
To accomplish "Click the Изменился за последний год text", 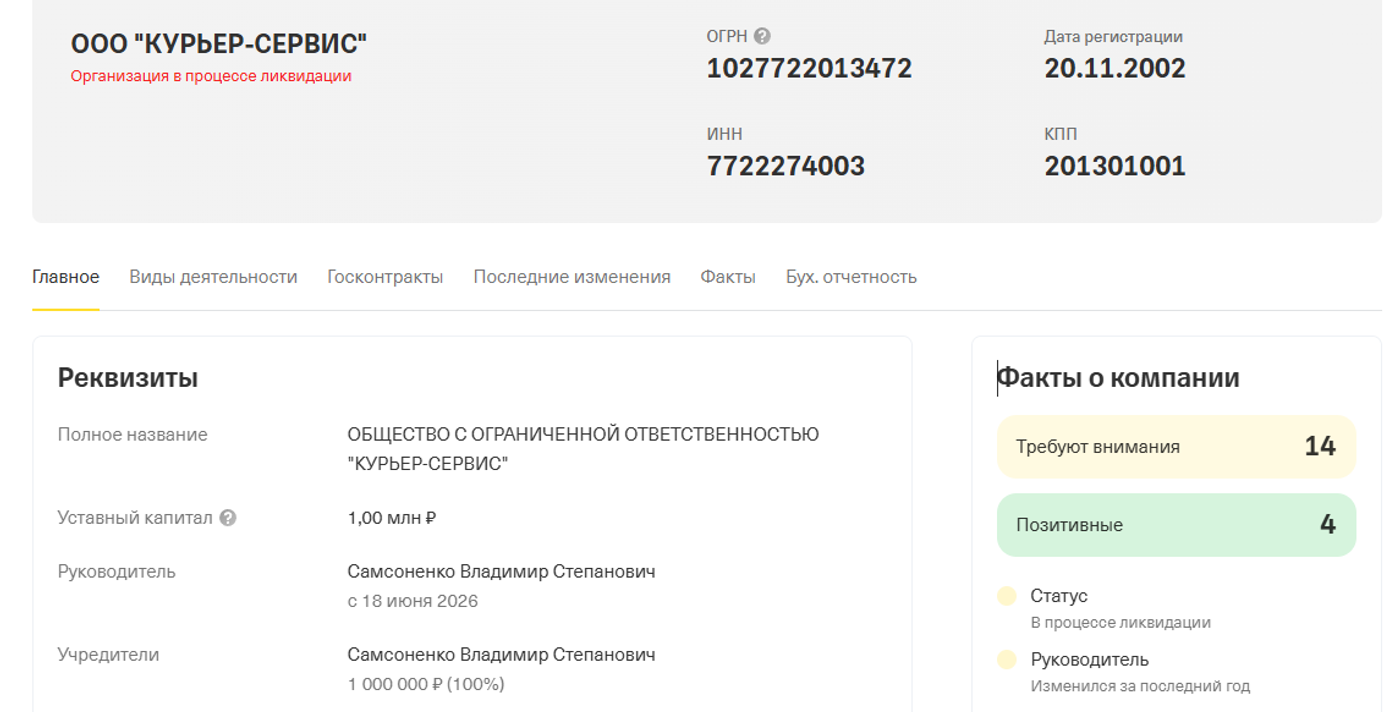I will click(1141, 686).
